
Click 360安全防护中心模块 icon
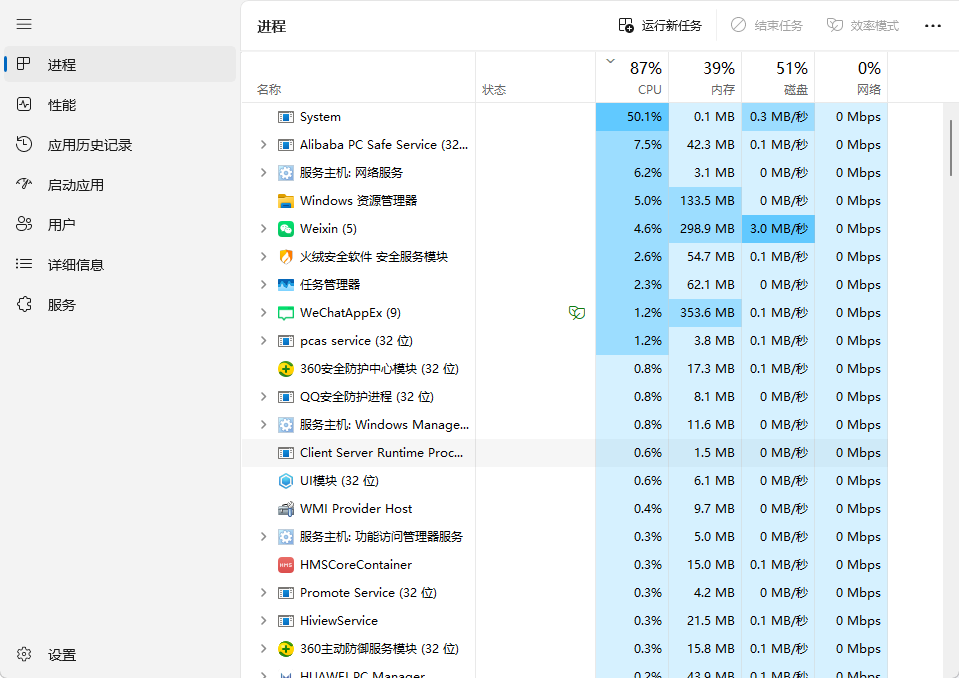coord(286,369)
